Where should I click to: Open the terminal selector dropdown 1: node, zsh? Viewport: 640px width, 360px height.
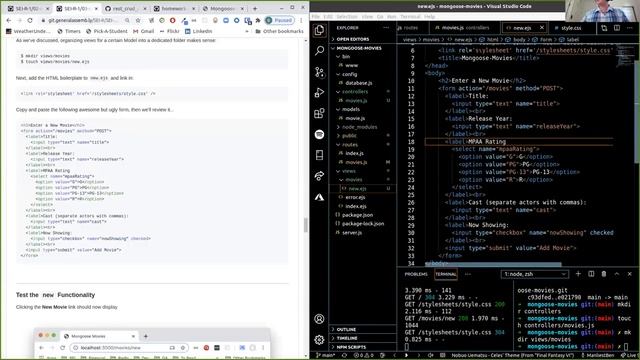coord(535,274)
